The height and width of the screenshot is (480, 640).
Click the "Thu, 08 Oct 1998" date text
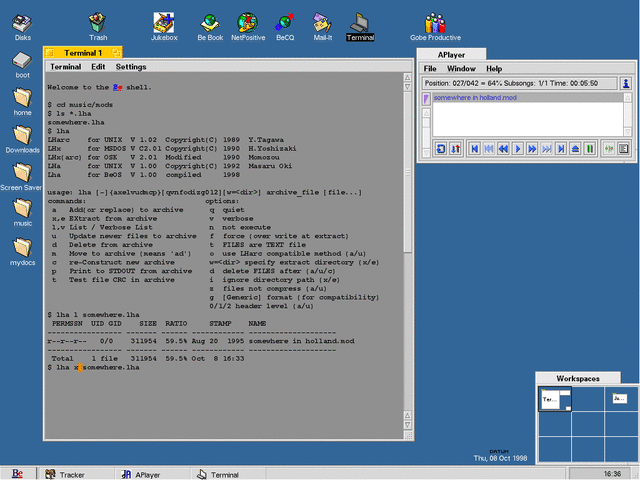pyautogui.click(x=500, y=458)
